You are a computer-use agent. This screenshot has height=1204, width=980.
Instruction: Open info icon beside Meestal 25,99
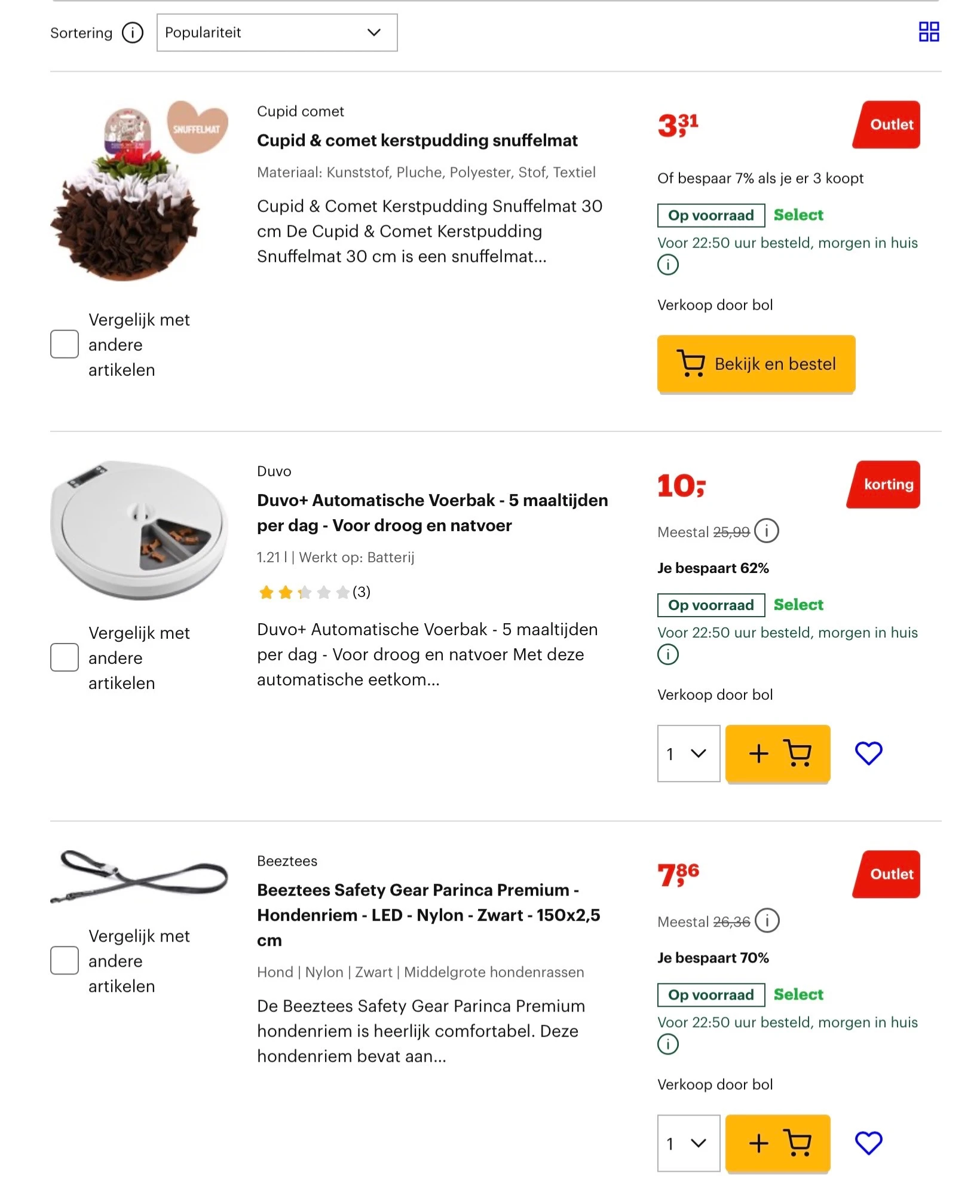pos(766,531)
